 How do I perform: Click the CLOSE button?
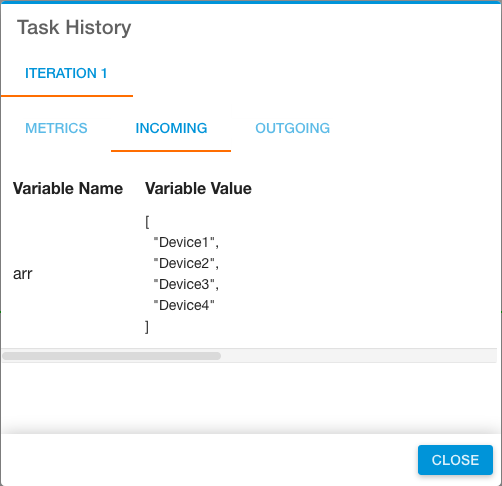(x=455, y=460)
